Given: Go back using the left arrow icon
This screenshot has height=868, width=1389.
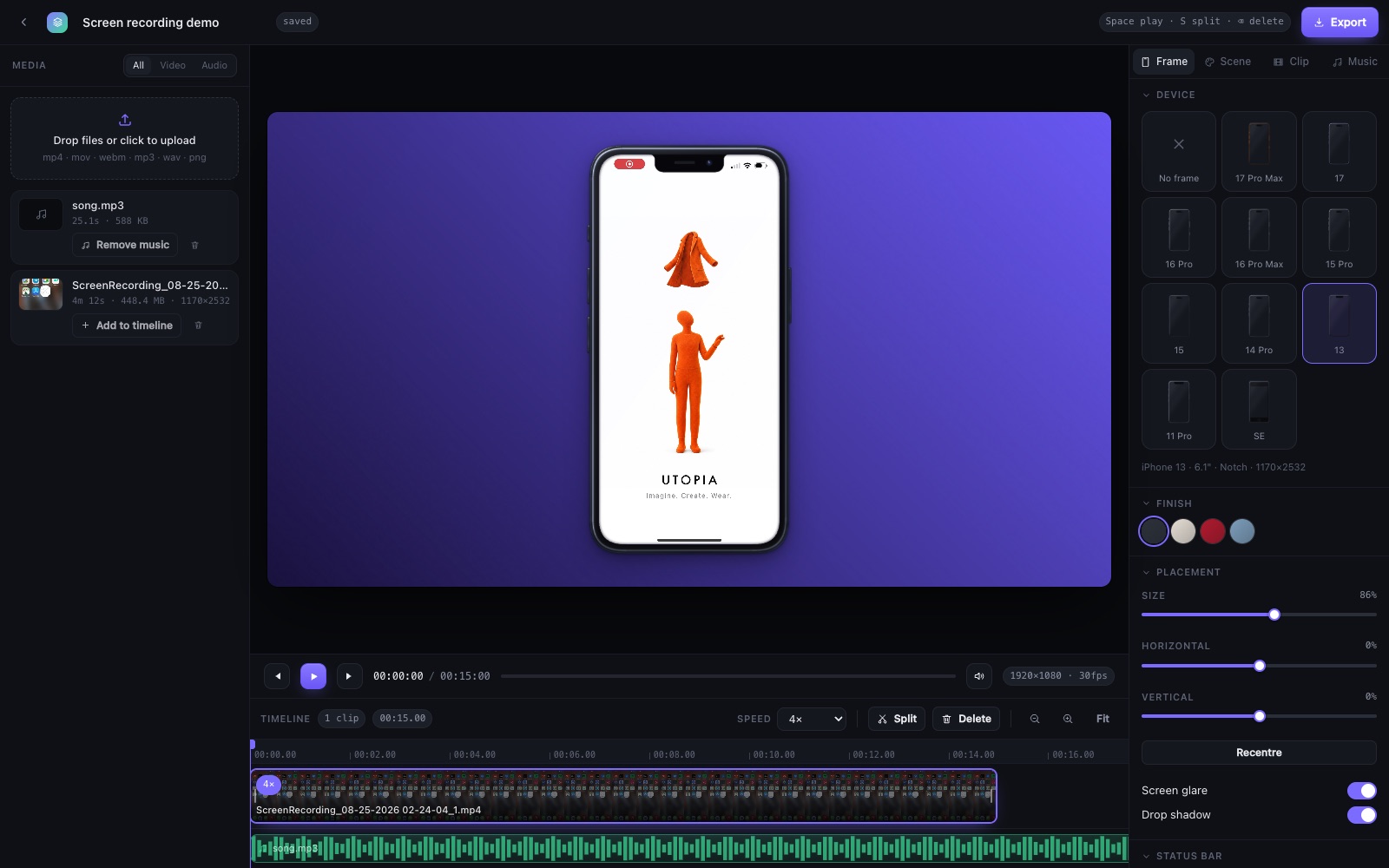Looking at the screenshot, I should (23, 23).
